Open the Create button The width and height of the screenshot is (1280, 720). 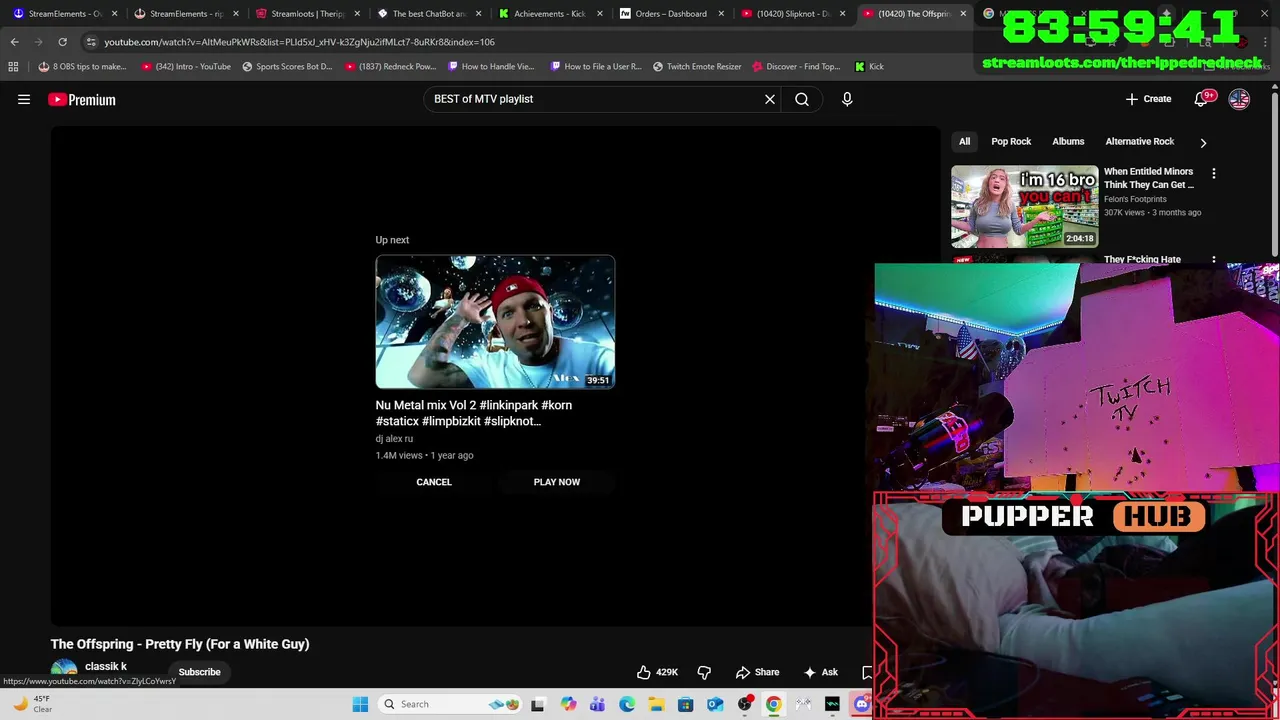click(x=1148, y=99)
